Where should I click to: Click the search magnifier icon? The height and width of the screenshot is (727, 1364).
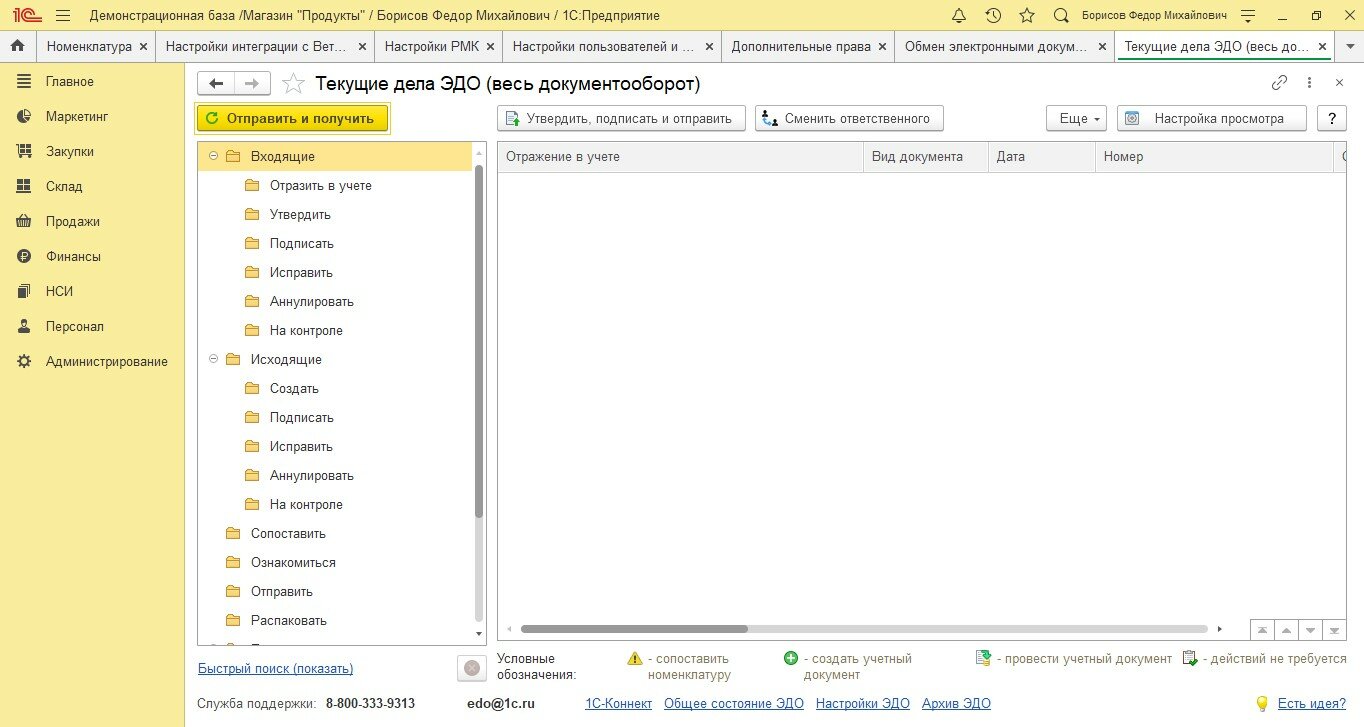click(x=1061, y=15)
